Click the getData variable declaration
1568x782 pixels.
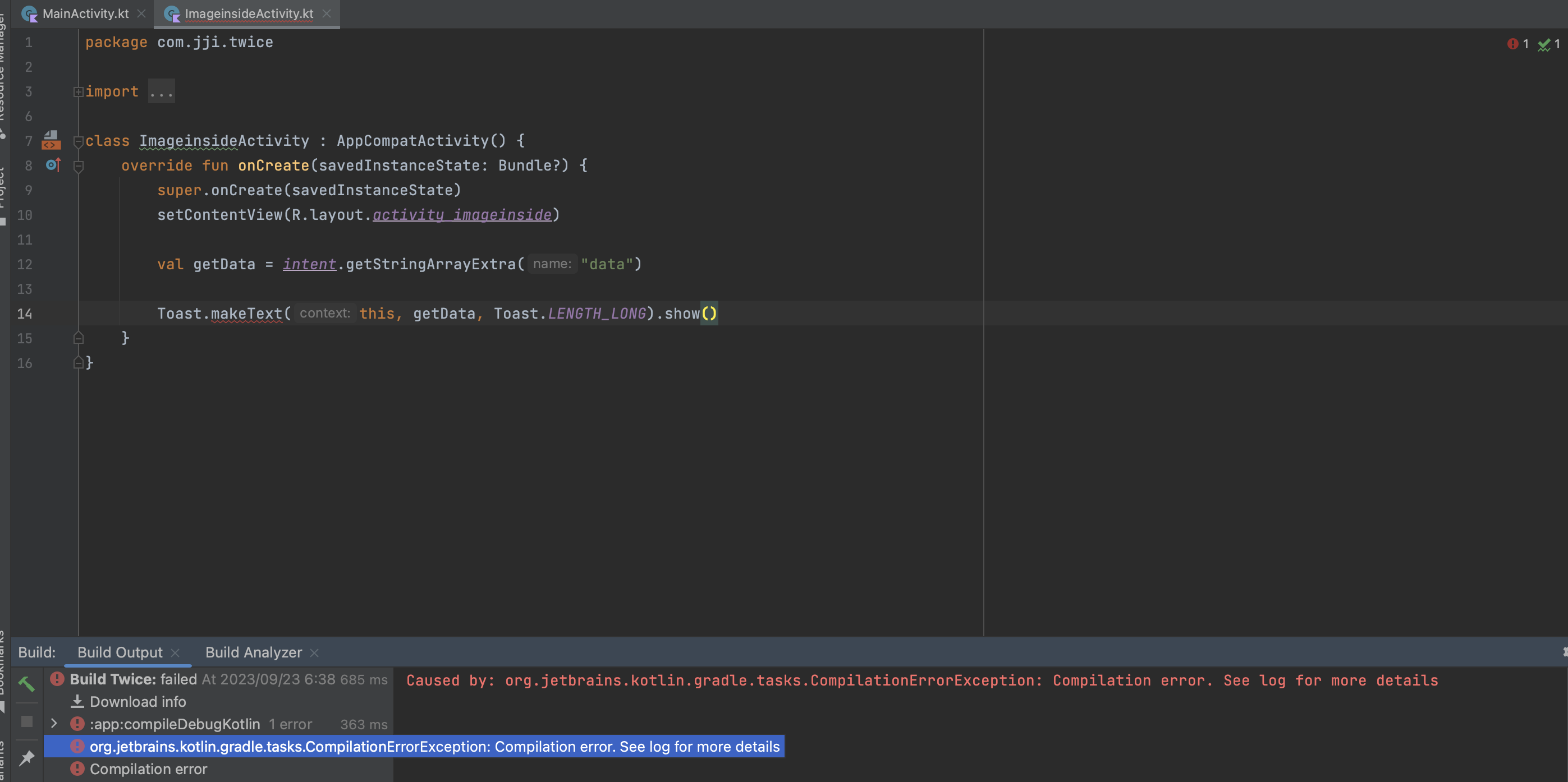224,264
